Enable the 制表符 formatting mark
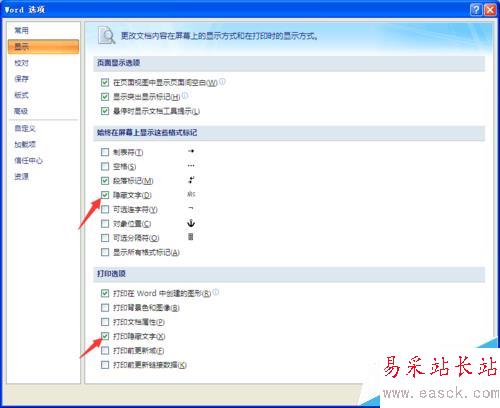The width and height of the screenshot is (500, 408). tap(105, 152)
